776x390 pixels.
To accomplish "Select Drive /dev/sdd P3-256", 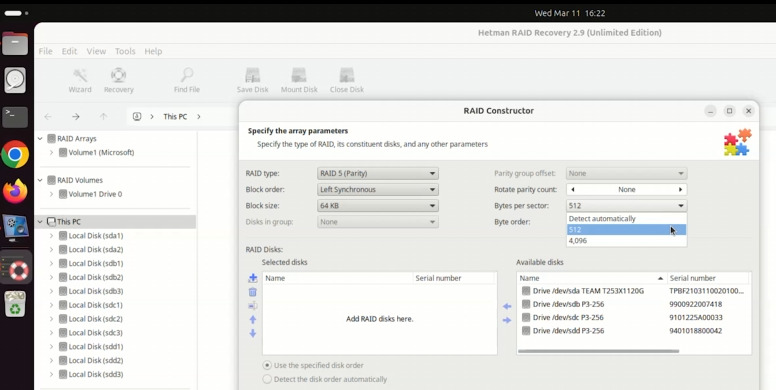I will (568, 331).
